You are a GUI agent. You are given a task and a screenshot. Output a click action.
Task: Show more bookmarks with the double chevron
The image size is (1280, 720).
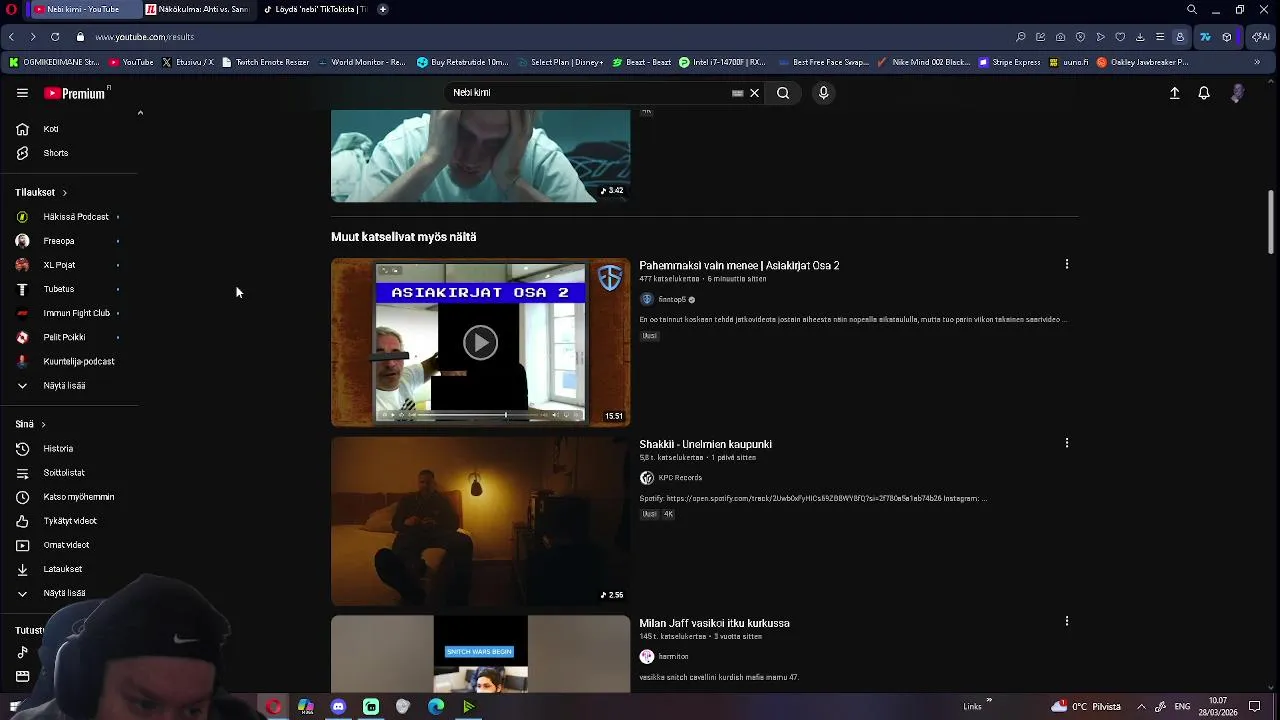[1257, 62]
